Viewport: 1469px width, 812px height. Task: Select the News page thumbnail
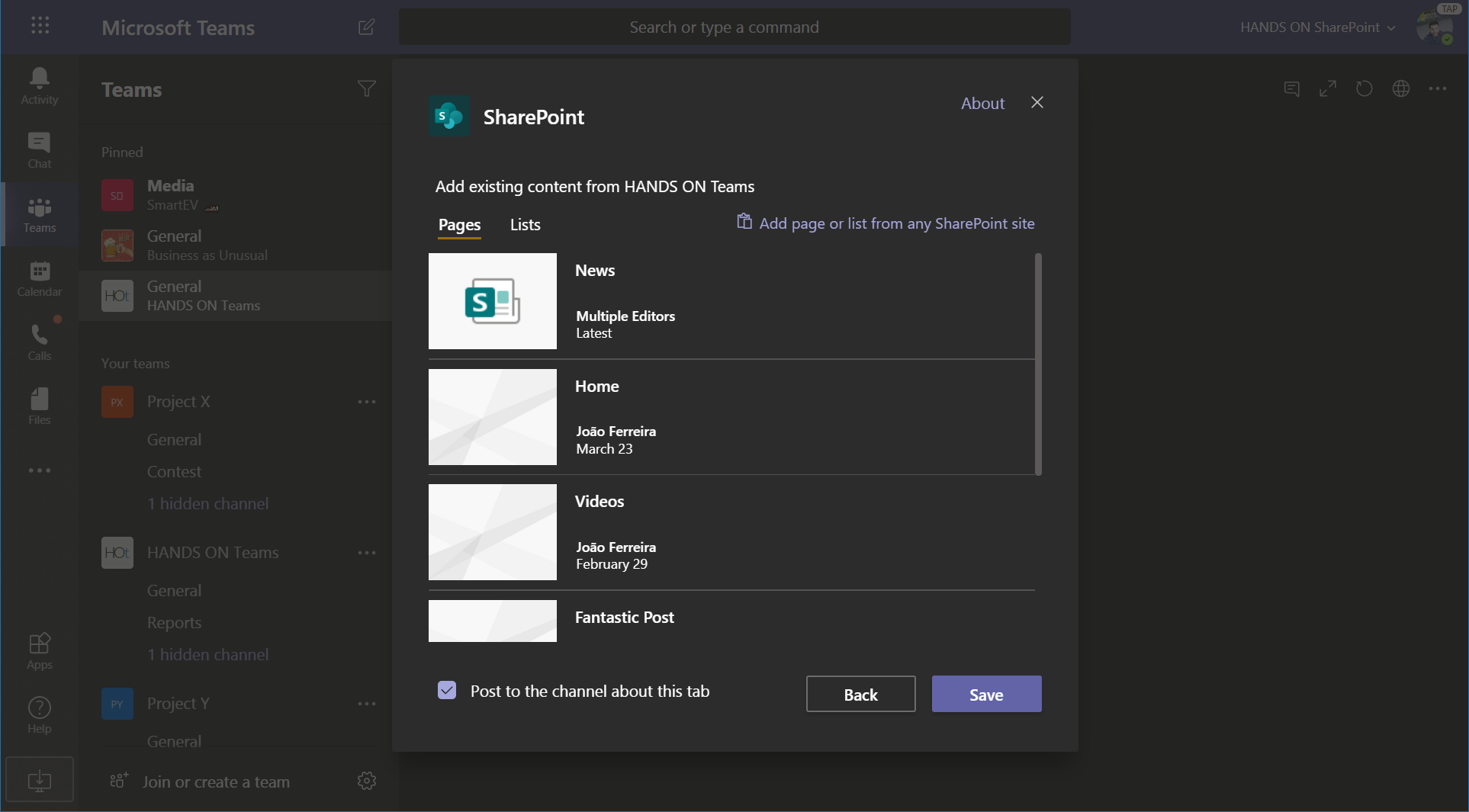tap(492, 301)
